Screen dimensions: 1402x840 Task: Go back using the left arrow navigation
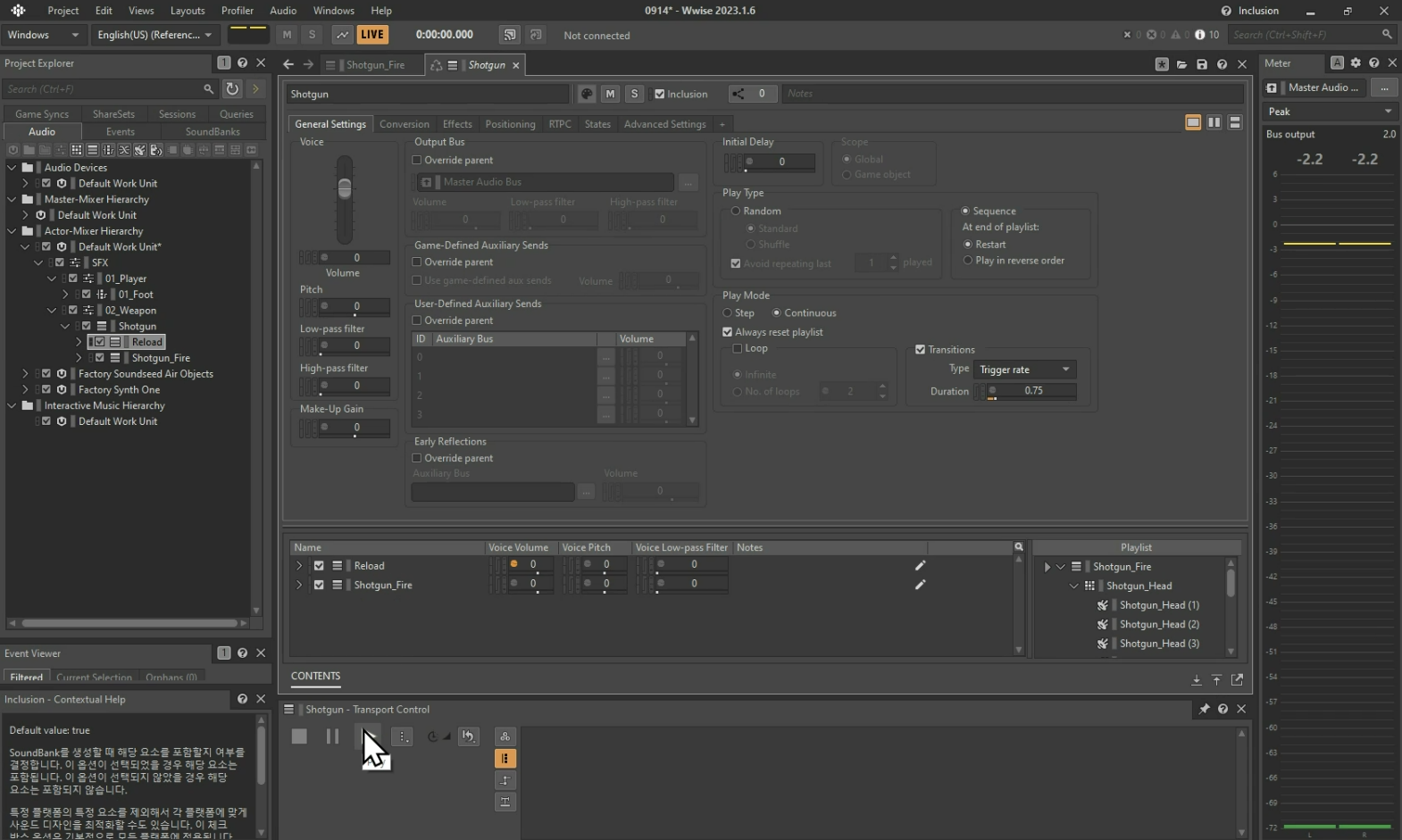click(x=288, y=64)
